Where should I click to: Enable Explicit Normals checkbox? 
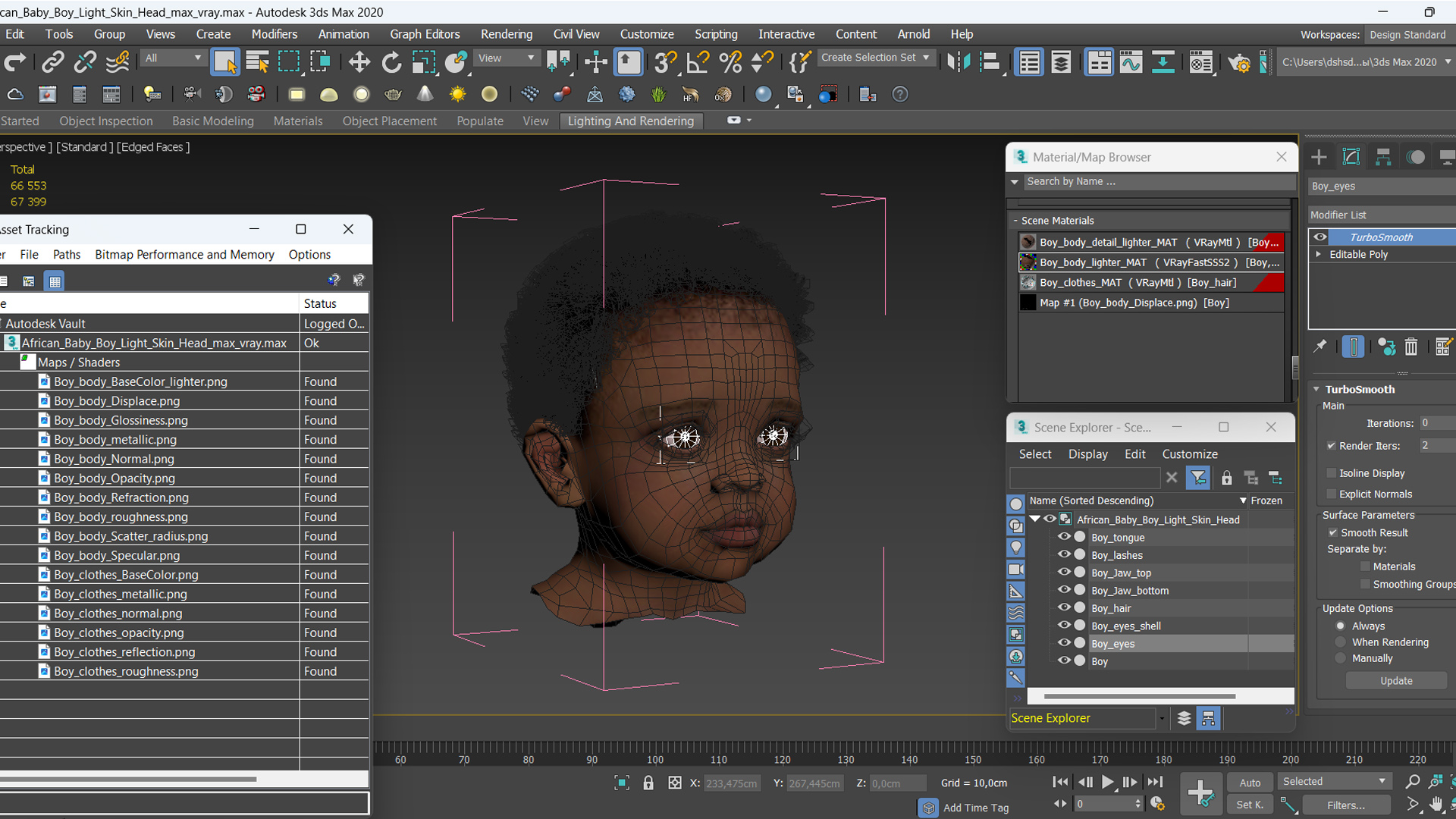click(x=1331, y=494)
